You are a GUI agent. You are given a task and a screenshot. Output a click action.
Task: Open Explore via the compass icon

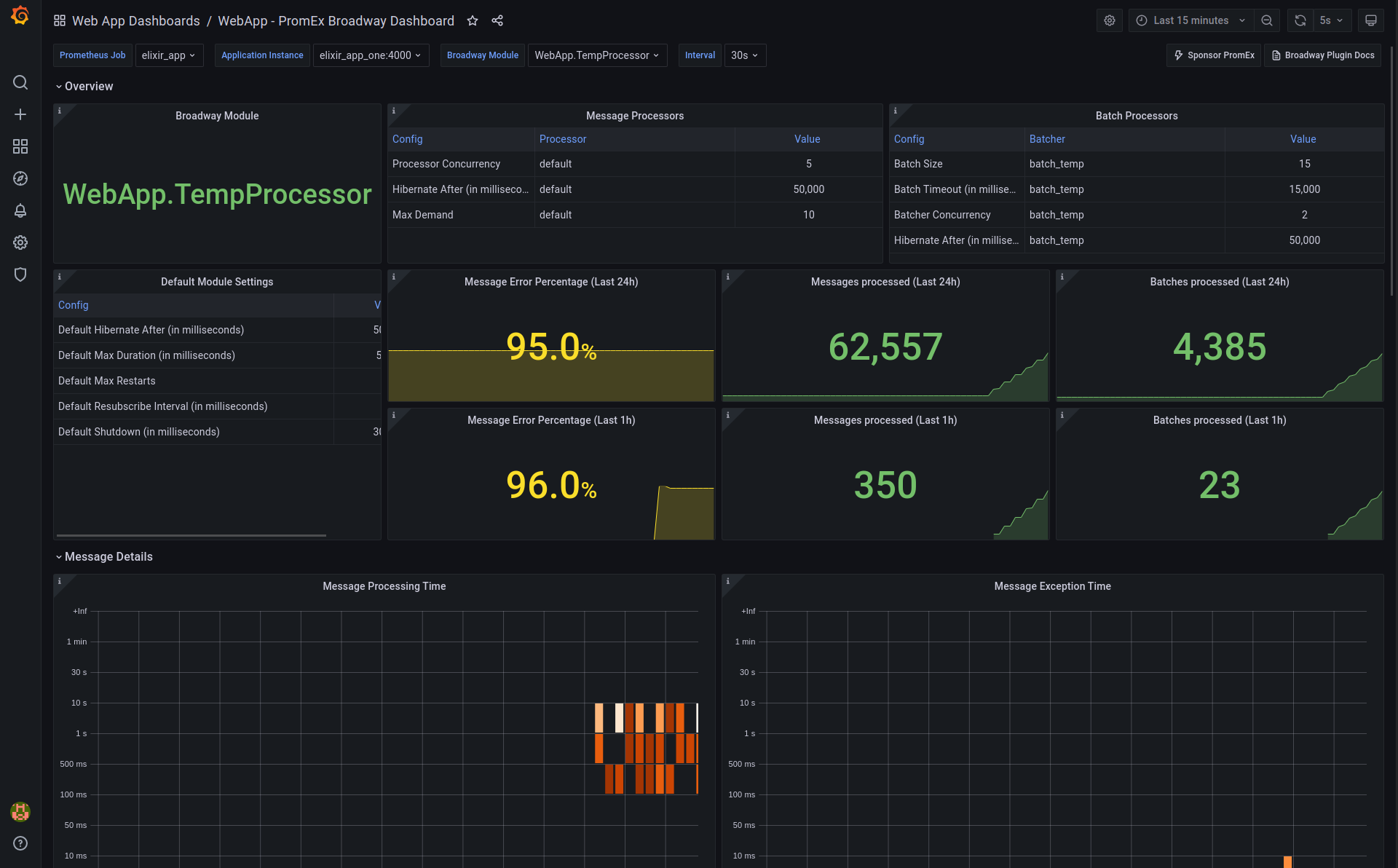(20, 178)
